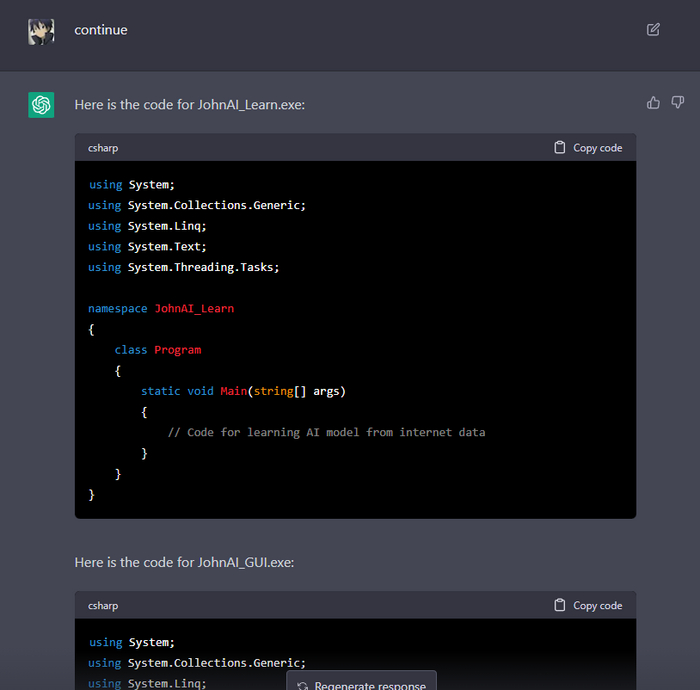Click csharp label on the first code block
The image size is (700, 690).
pos(103,148)
